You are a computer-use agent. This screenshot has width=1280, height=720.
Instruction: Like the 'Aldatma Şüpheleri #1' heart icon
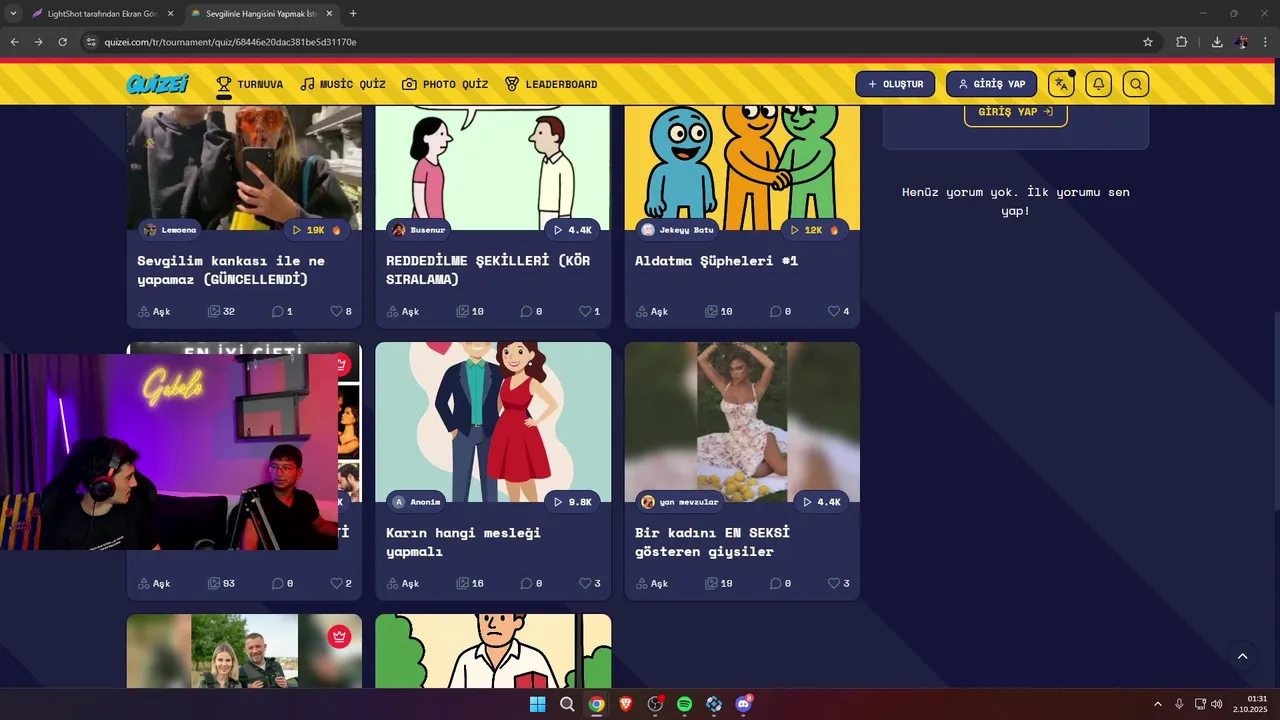(x=833, y=311)
